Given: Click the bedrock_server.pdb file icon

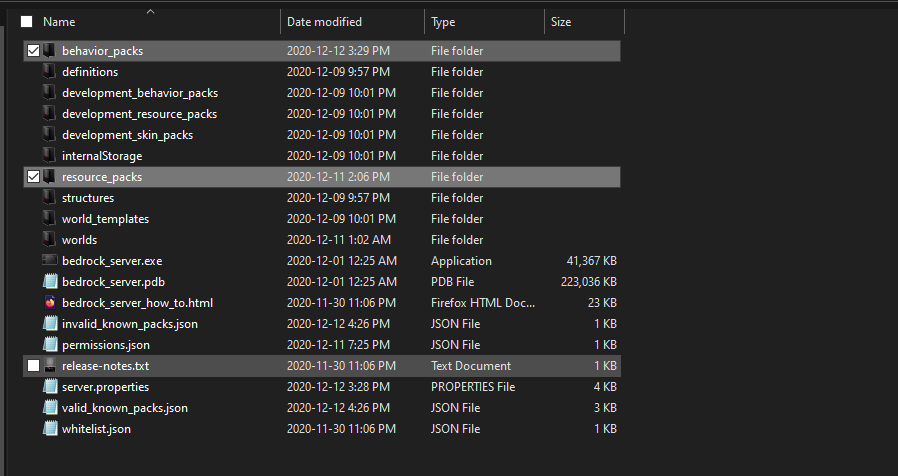Looking at the screenshot, I should pyautogui.click(x=50, y=282).
